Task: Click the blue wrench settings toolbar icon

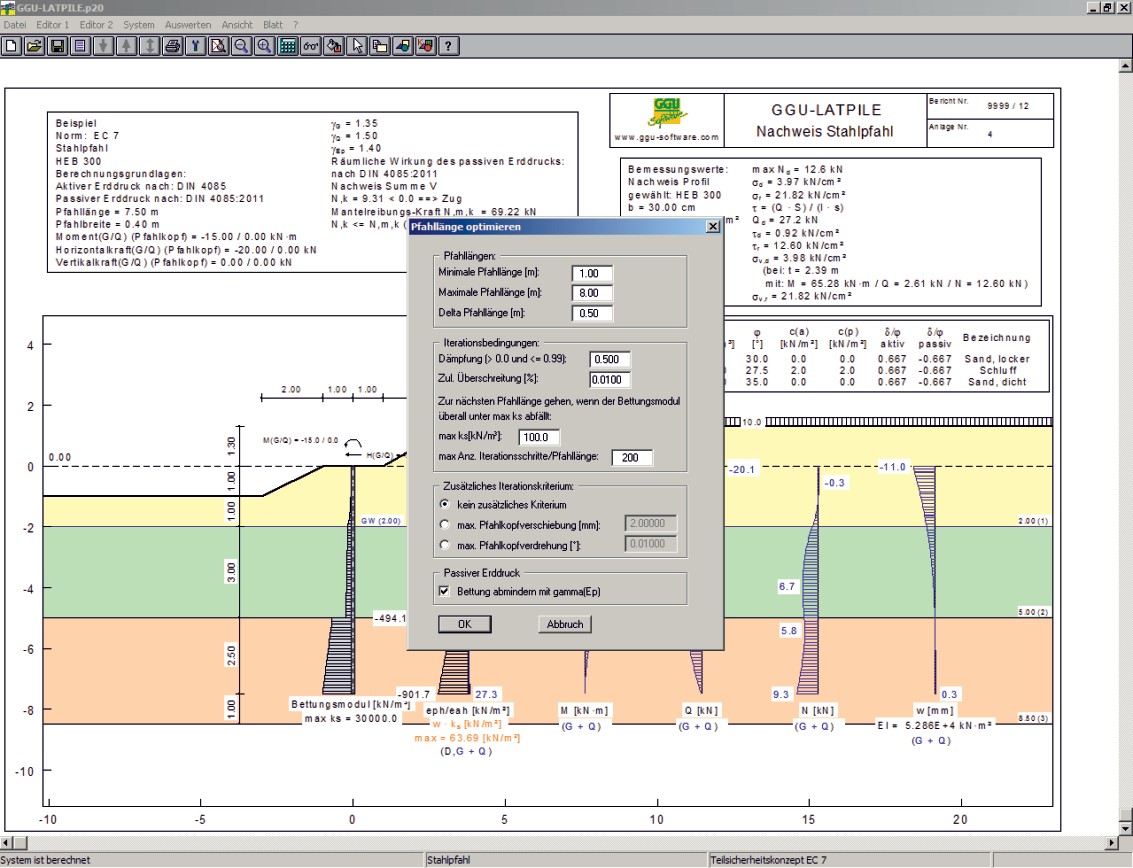Action: coord(195,46)
